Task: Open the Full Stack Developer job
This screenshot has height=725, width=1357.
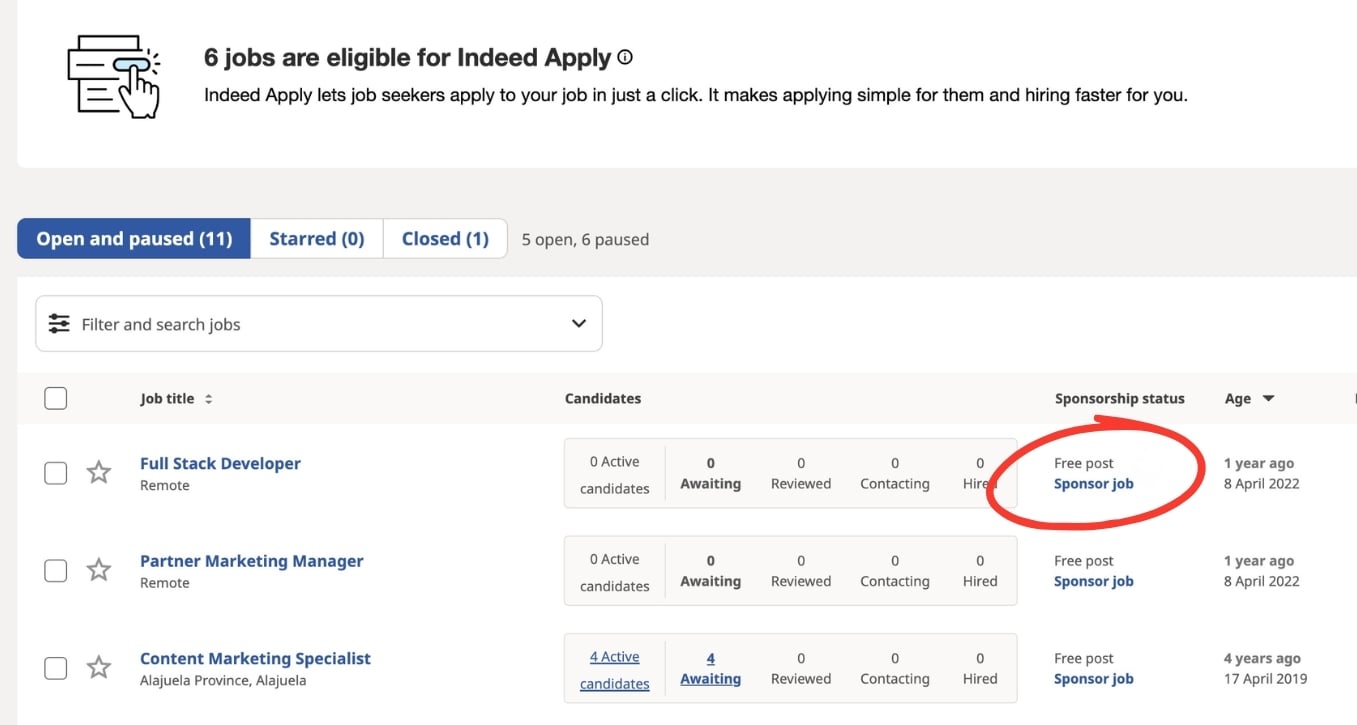Action: click(x=220, y=463)
